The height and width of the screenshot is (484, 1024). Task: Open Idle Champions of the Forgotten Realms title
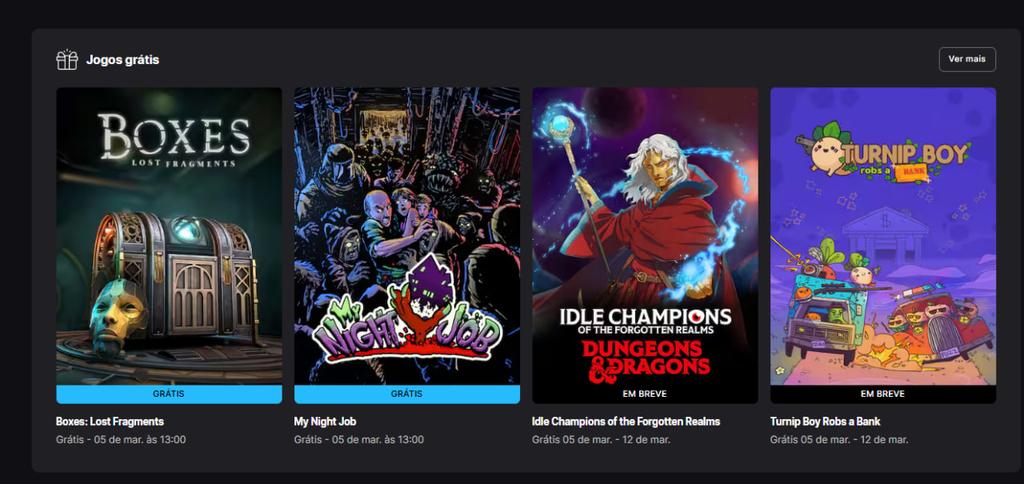click(626, 421)
